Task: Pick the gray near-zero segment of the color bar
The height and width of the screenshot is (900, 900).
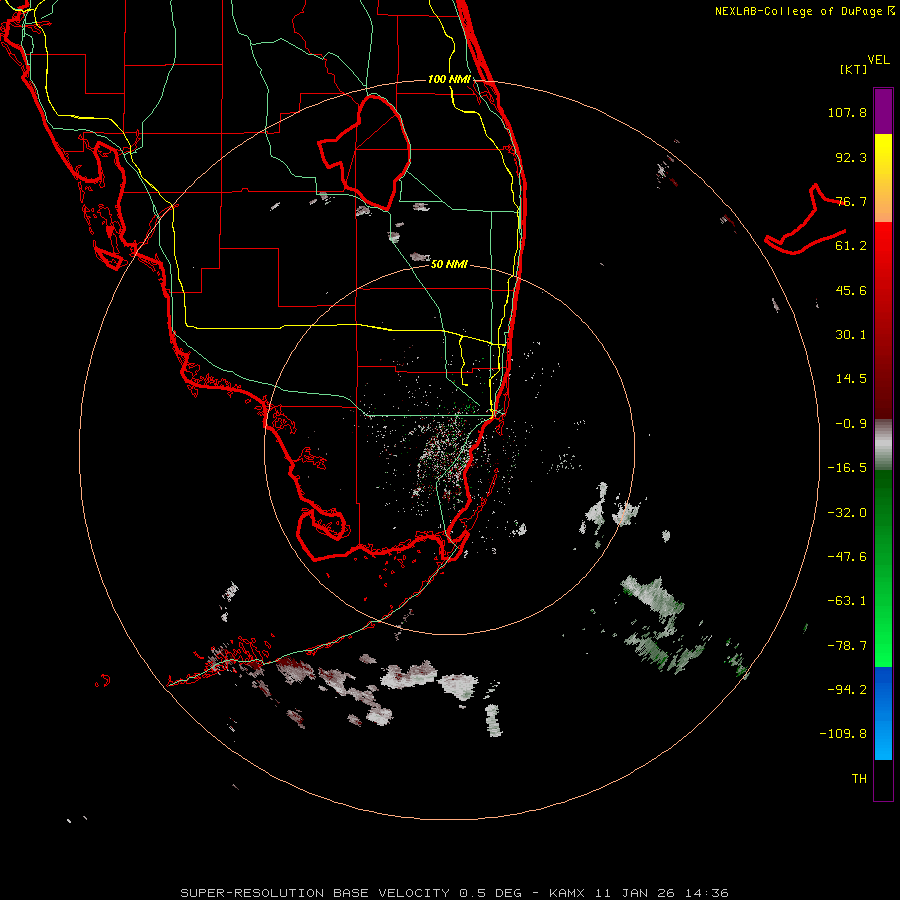Action: click(883, 443)
